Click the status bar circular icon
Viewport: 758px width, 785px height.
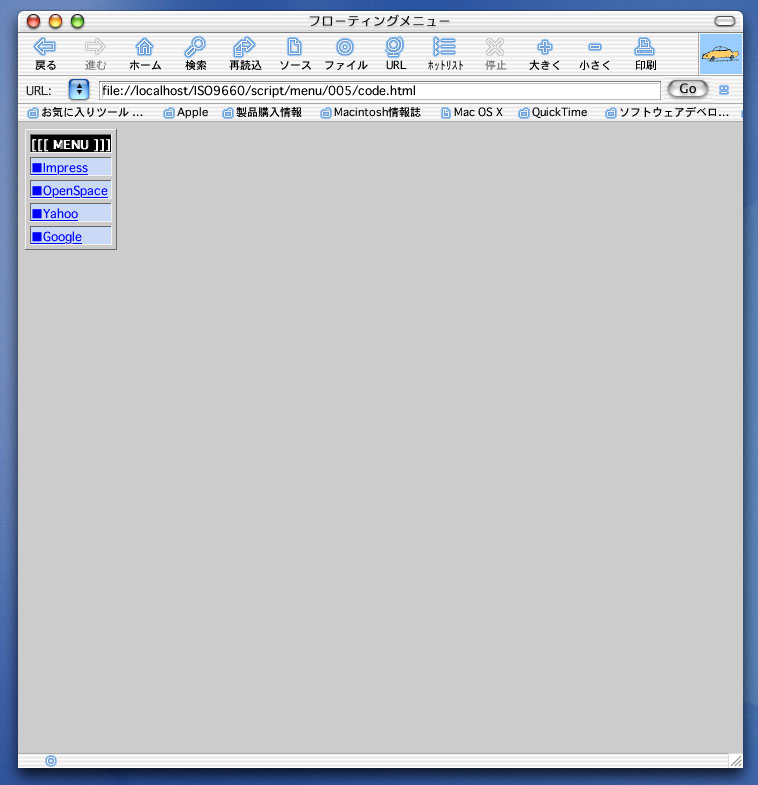click(x=51, y=761)
